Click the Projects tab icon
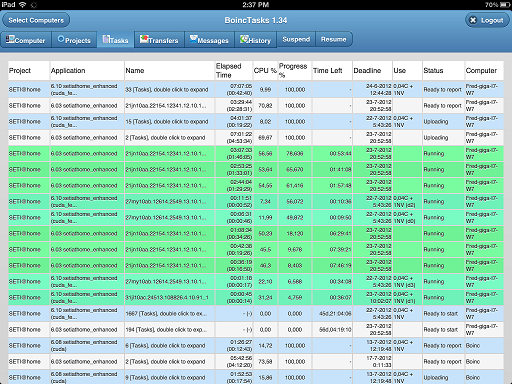Image resolution: width=512 pixels, height=384 pixels. pos(61,39)
